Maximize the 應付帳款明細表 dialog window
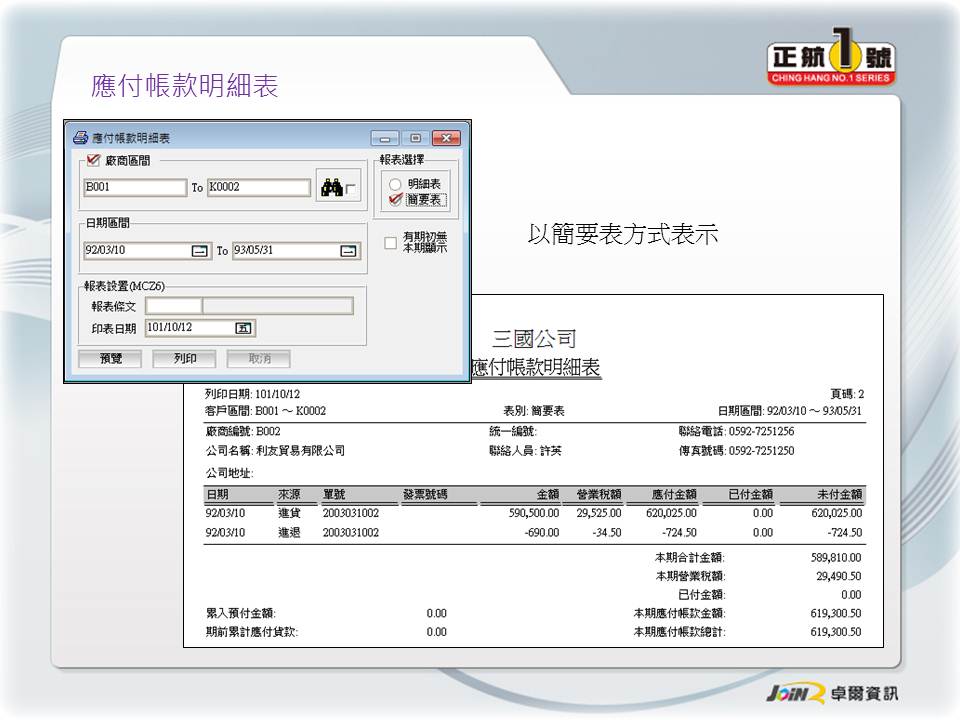Screen dimensions: 960x720 point(415,138)
